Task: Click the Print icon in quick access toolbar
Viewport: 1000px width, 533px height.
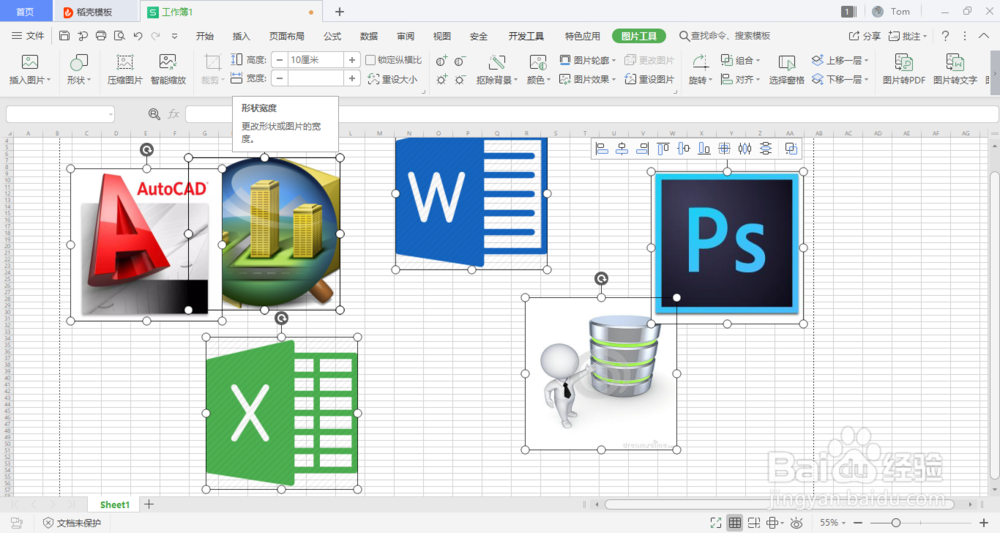Action: pyautogui.click(x=101, y=36)
